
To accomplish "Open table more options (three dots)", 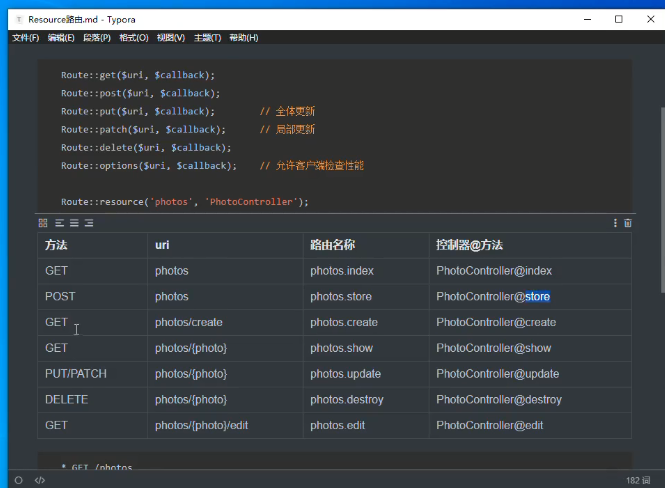I will [615, 223].
